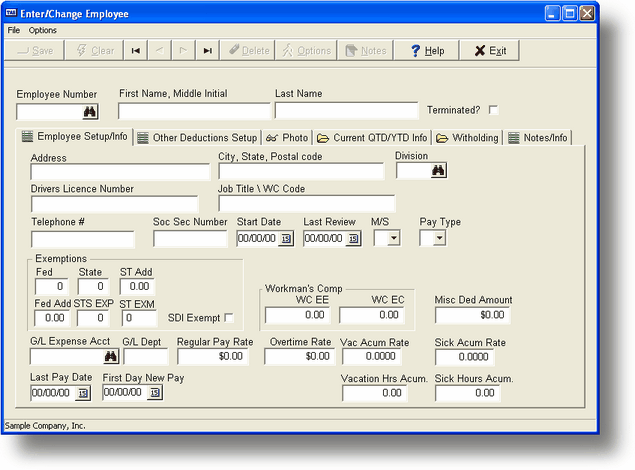The height and width of the screenshot is (470, 635).
Task: Exit the Enter/Change Employee window
Action: coord(490,51)
